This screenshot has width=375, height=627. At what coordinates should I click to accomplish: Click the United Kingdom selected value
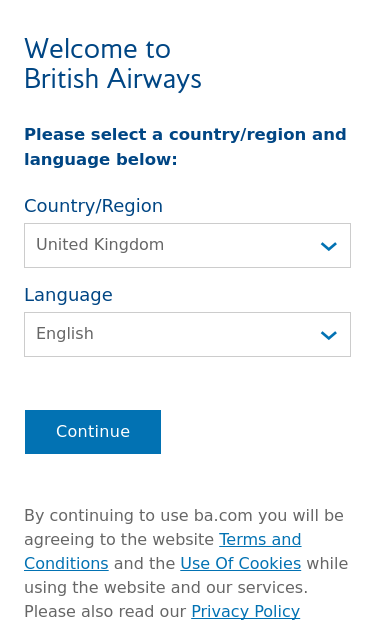pyautogui.click(x=100, y=245)
